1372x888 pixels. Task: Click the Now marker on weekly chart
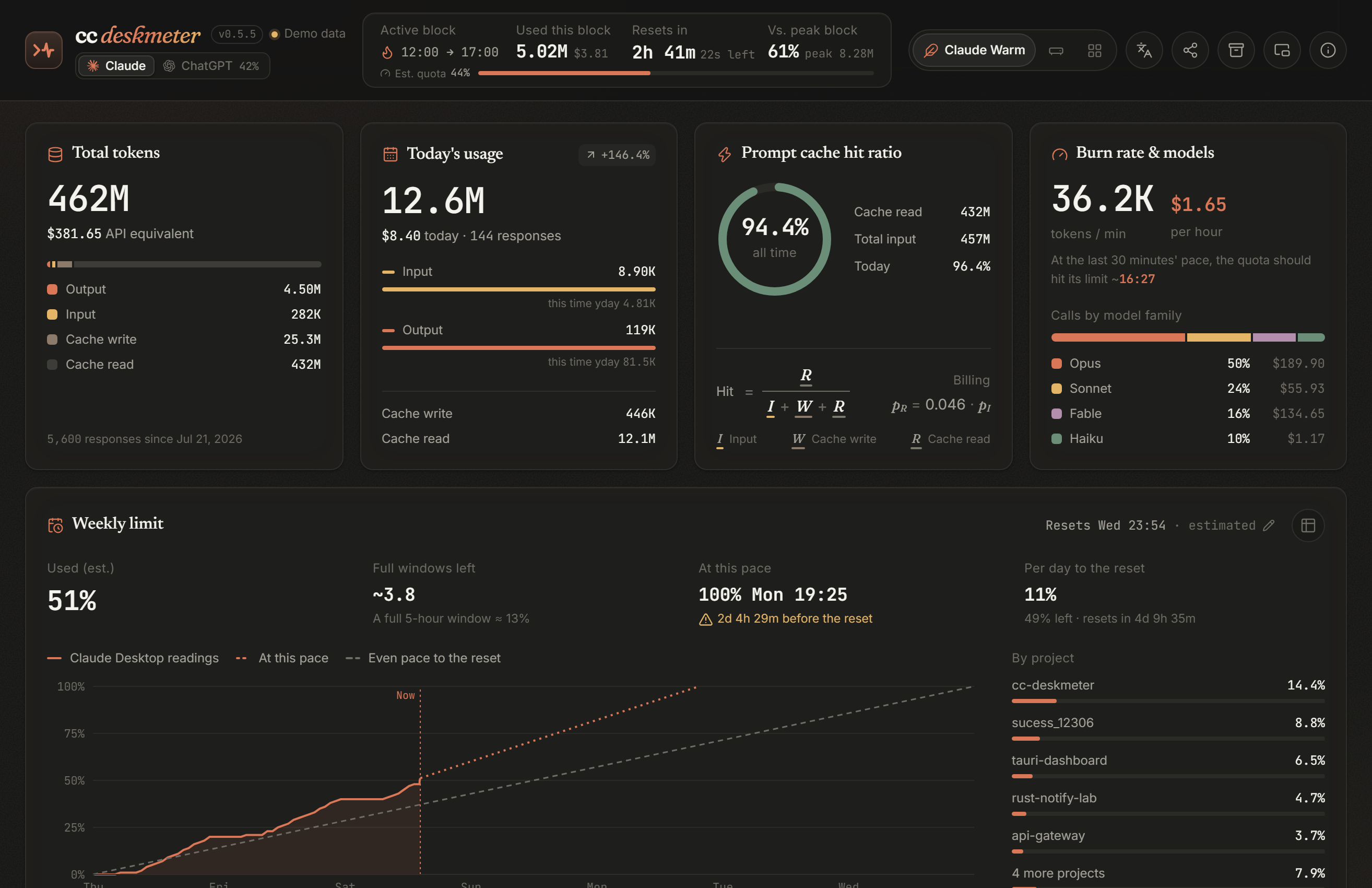(406, 695)
